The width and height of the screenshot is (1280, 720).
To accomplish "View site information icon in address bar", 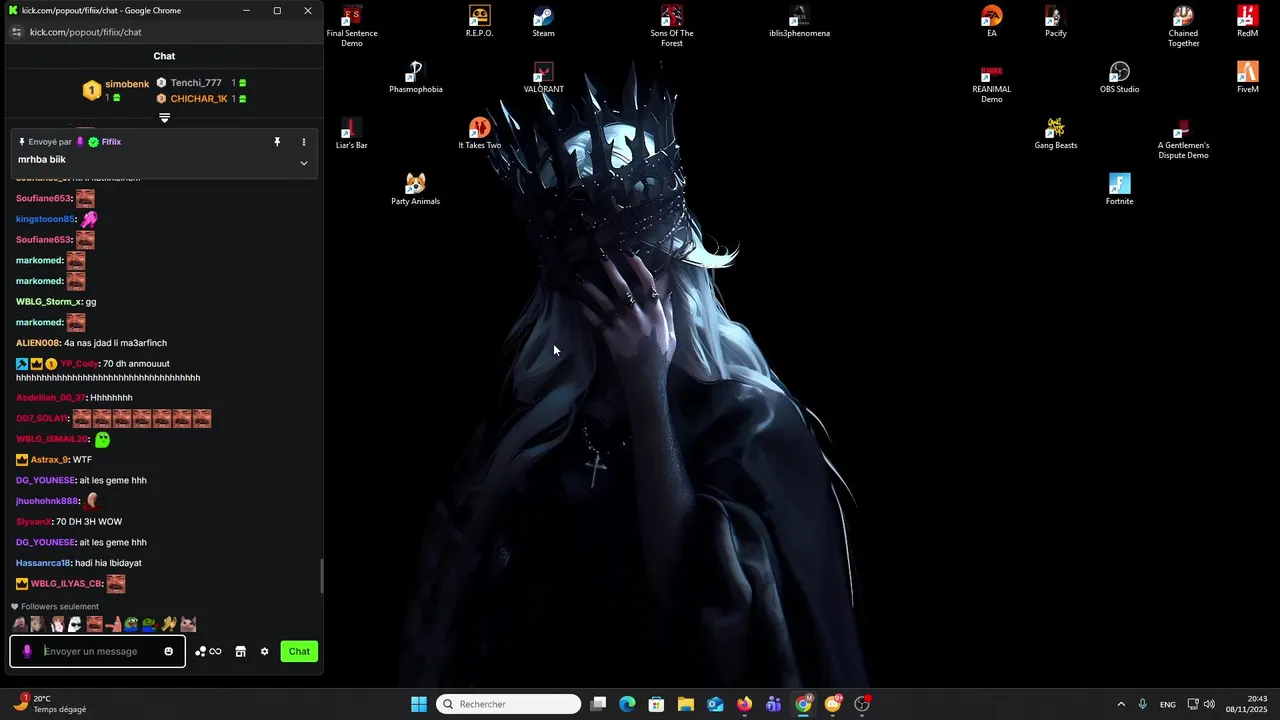I will click(x=16, y=32).
